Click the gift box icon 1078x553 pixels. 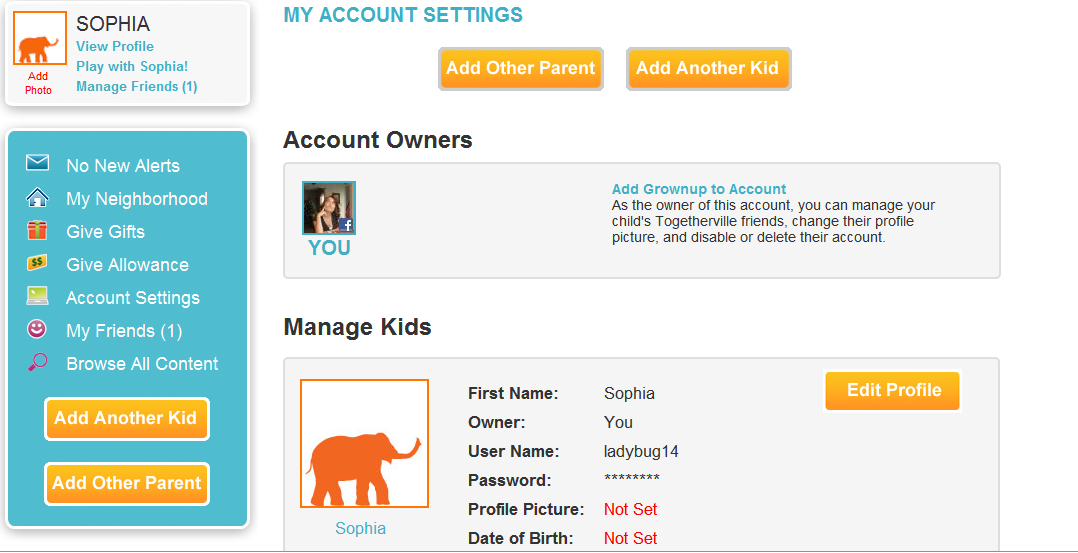tap(38, 231)
